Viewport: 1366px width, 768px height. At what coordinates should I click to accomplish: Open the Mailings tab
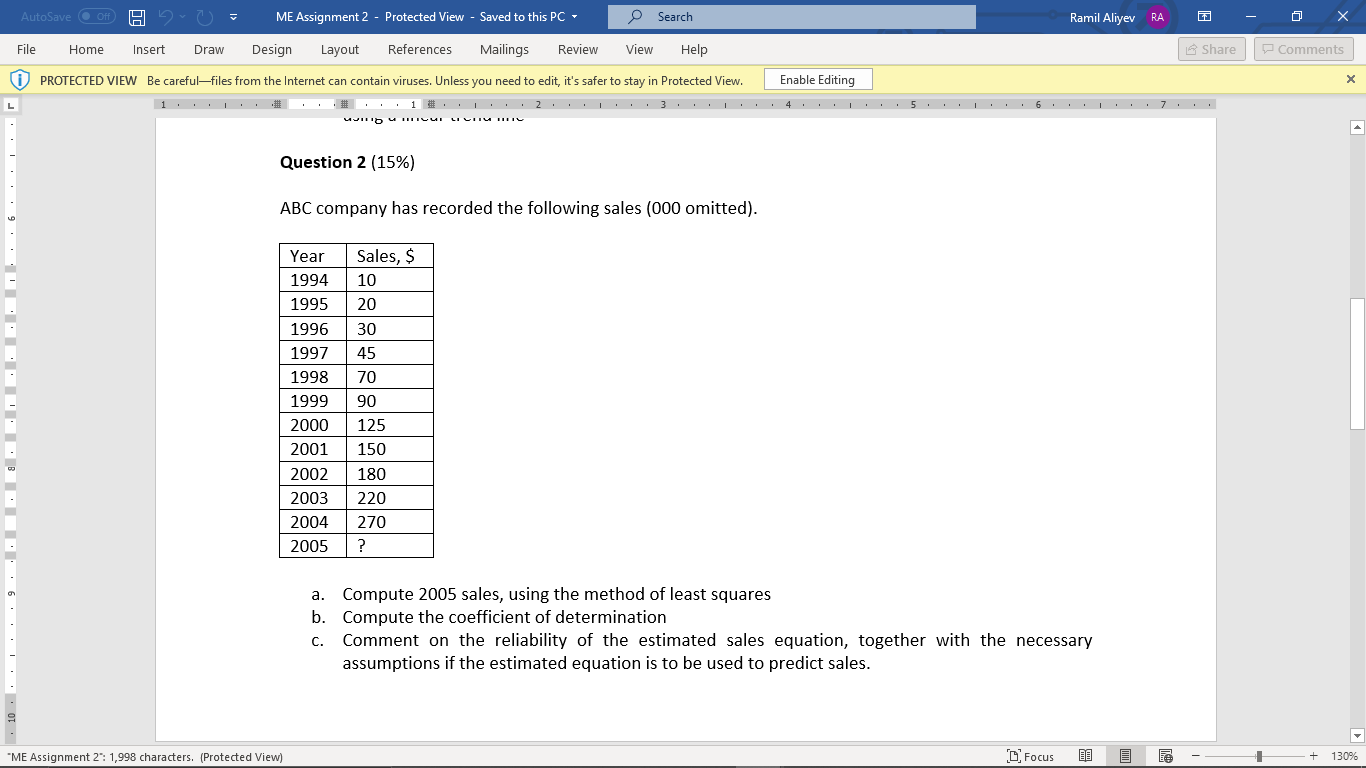click(504, 49)
